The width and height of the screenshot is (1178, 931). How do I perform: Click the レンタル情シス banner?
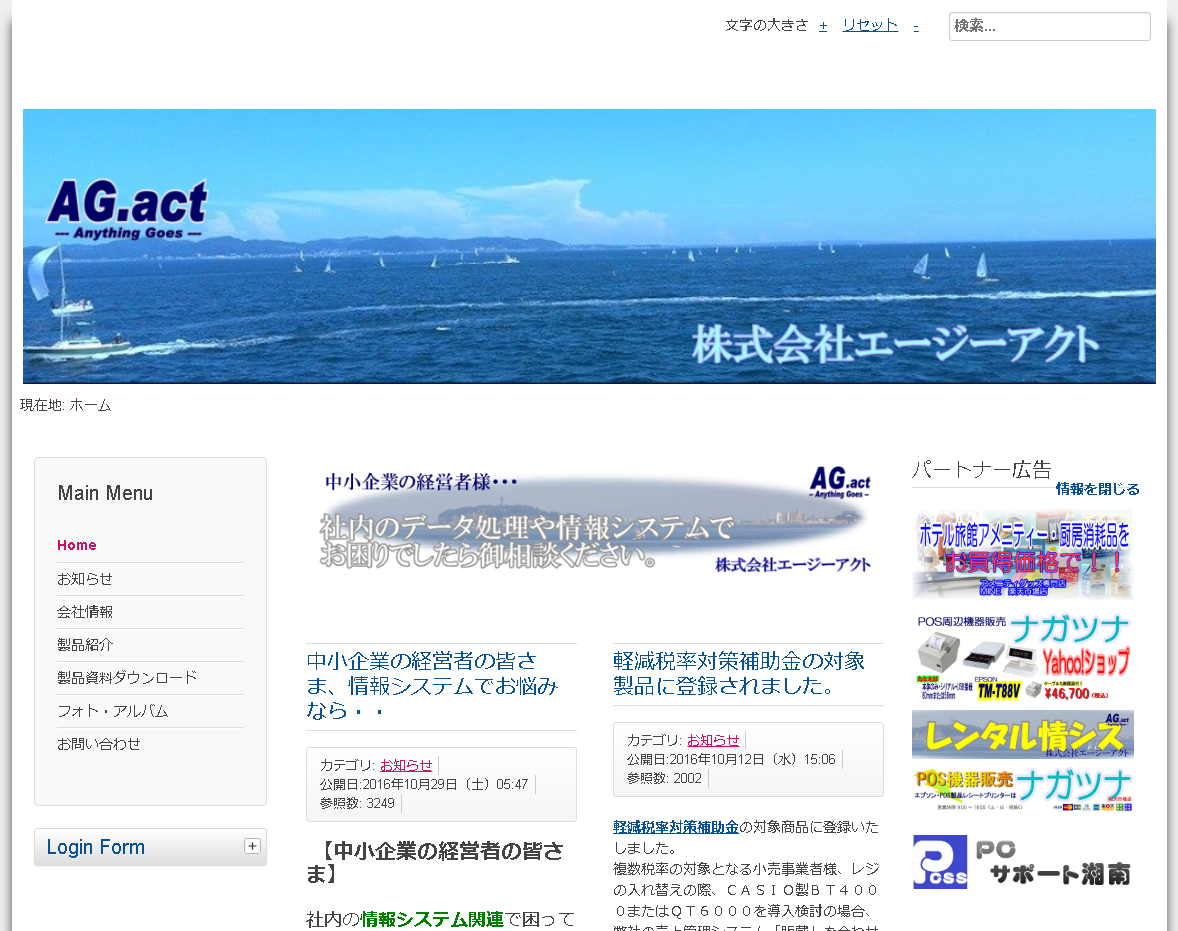click(x=1022, y=735)
